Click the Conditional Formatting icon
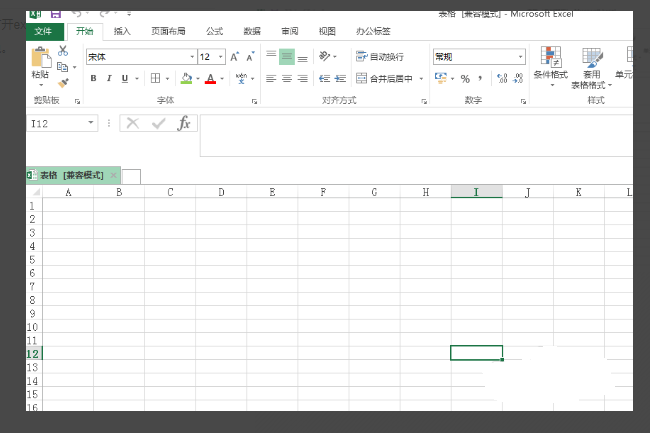The image size is (650, 433). pos(550,58)
